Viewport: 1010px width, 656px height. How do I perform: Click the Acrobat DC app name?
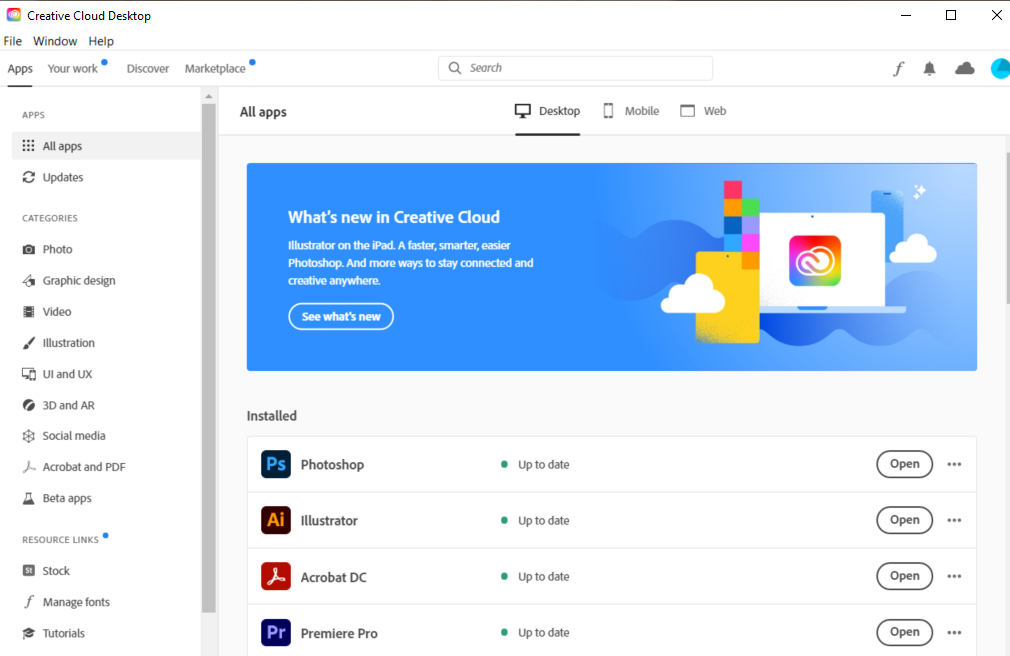click(334, 577)
